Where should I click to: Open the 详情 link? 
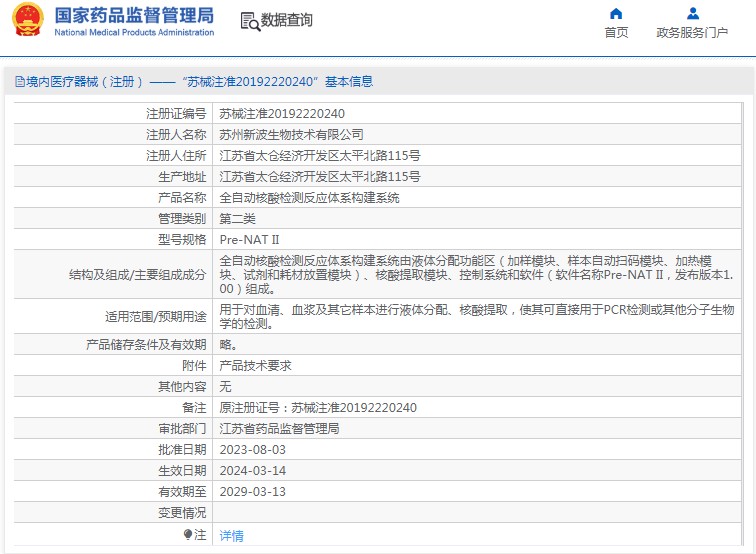point(231,535)
